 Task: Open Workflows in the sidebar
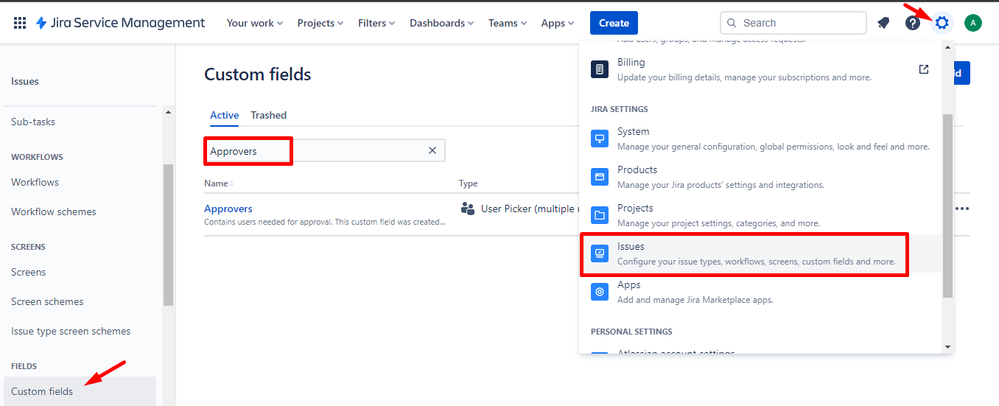pyautogui.click(x=35, y=182)
